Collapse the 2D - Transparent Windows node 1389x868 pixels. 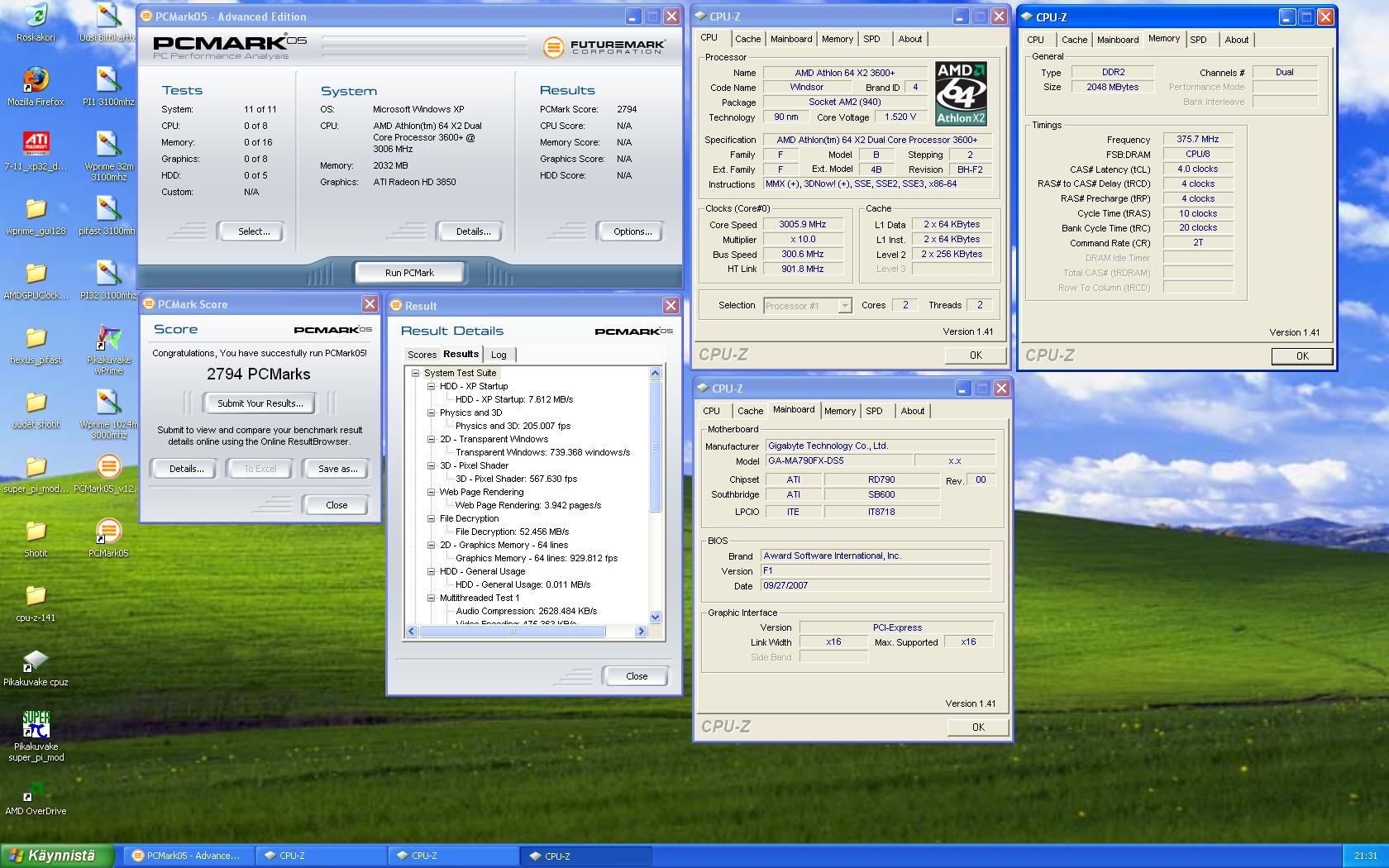pos(431,439)
